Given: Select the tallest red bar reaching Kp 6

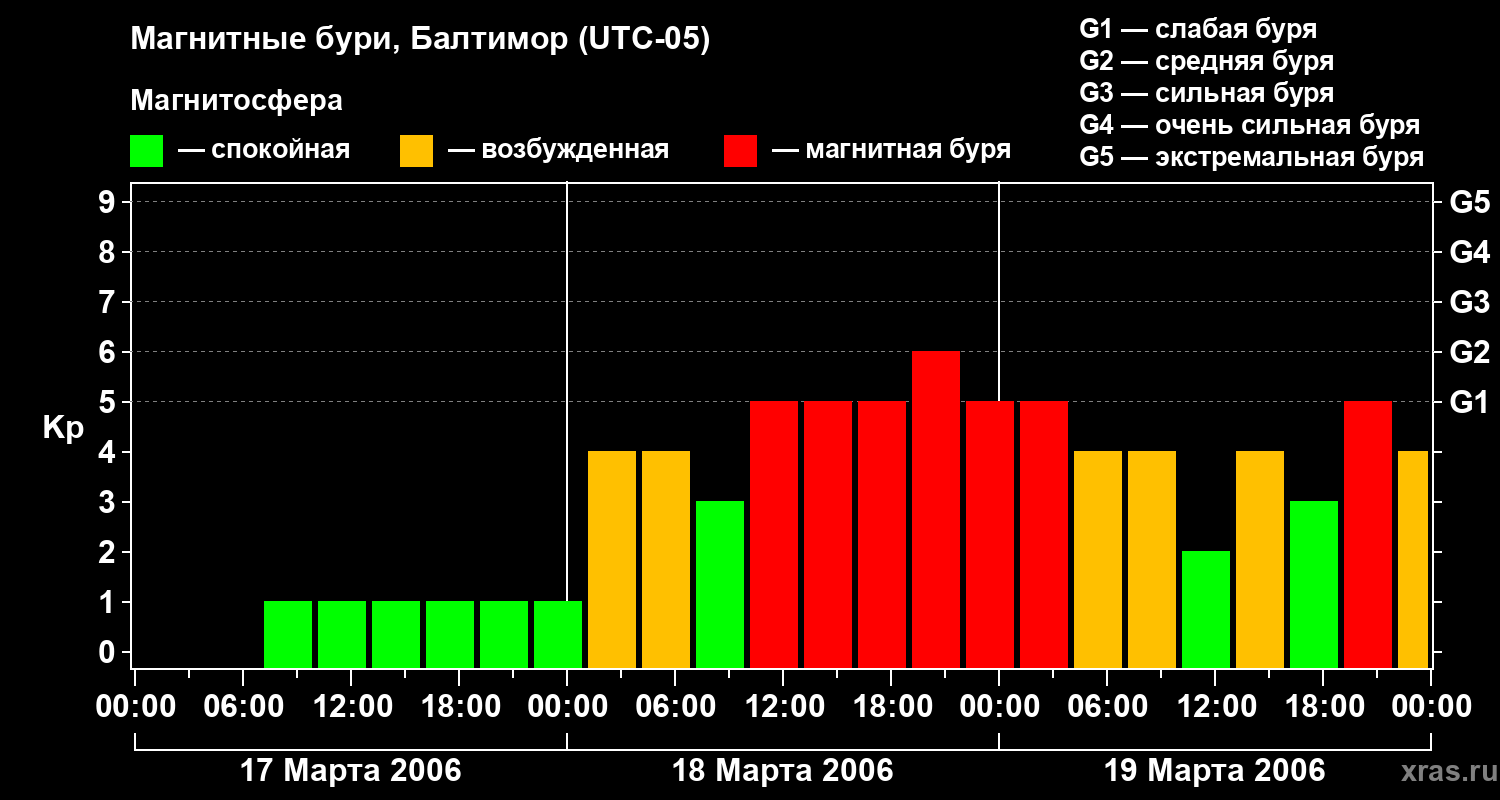Looking at the screenshot, I should [x=936, y=509].
